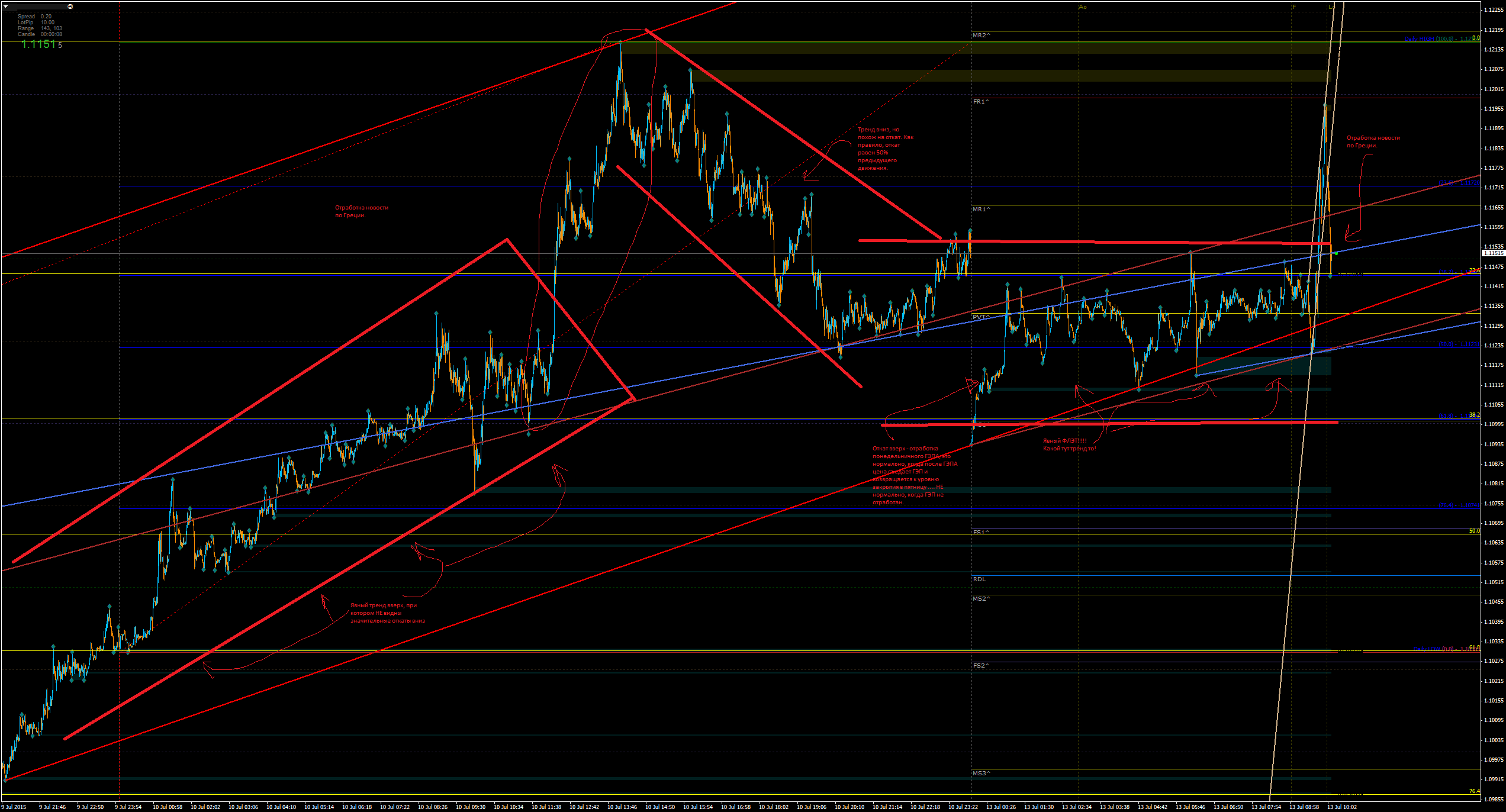1506x812 pixels.
Task: Click the RDL level label
Action: click(979, 579)
